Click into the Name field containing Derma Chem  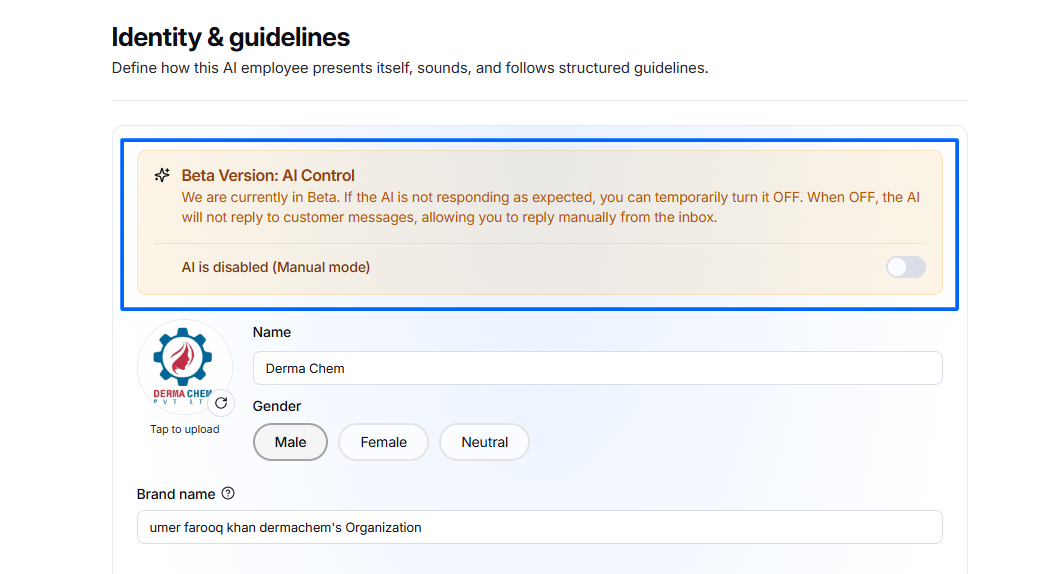(x=597, y=369)
